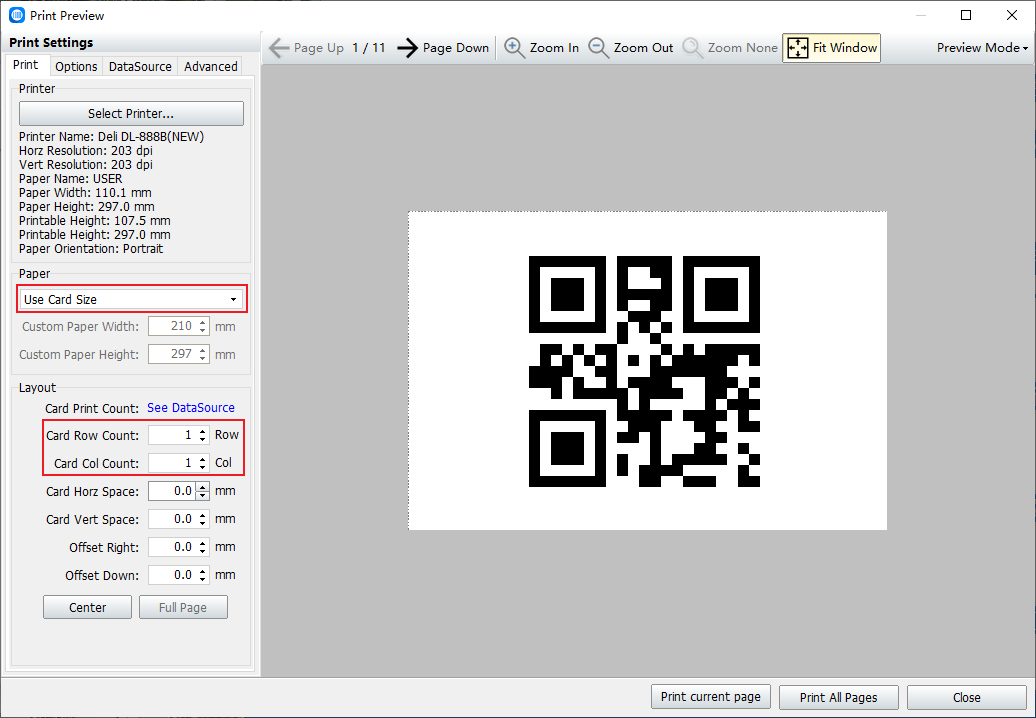Screen dimensions: 1036x718
Task: Click the Page Up arrow icon
Action: coord(279,48)
